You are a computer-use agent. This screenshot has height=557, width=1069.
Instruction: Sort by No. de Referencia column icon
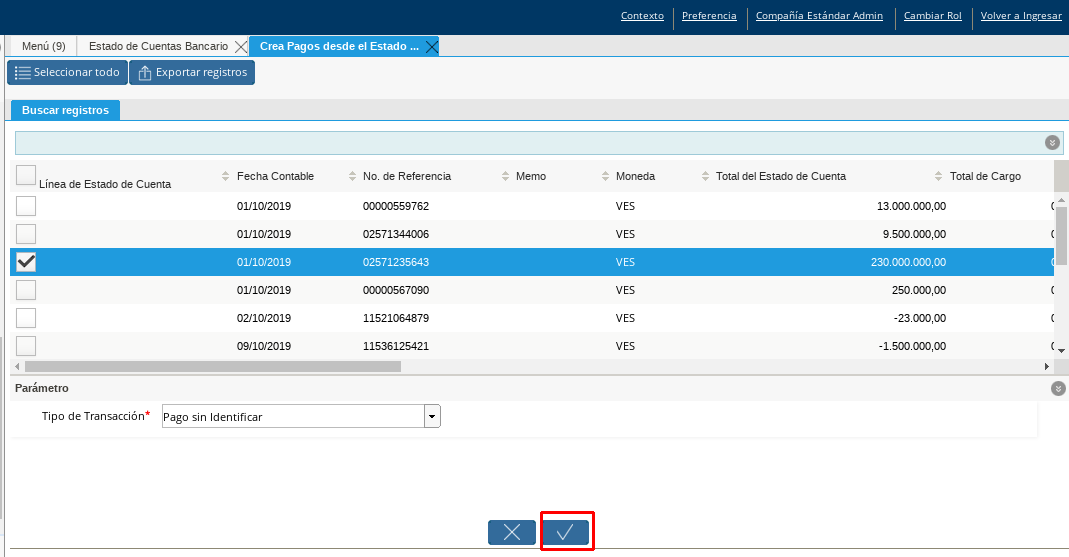pyautogui.click(x=352, y=176)
